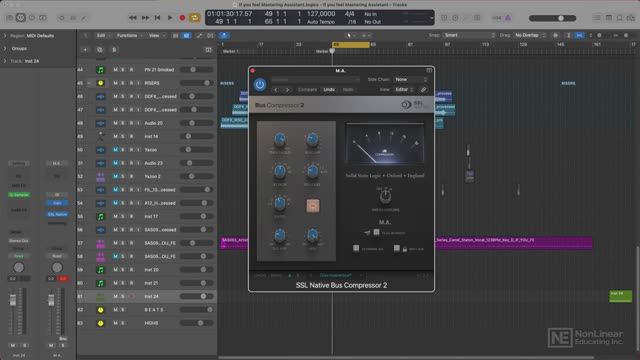Viewport: 640px width, 360px height.
Task: Mute the Yazoo track
Action: point(116,150)
